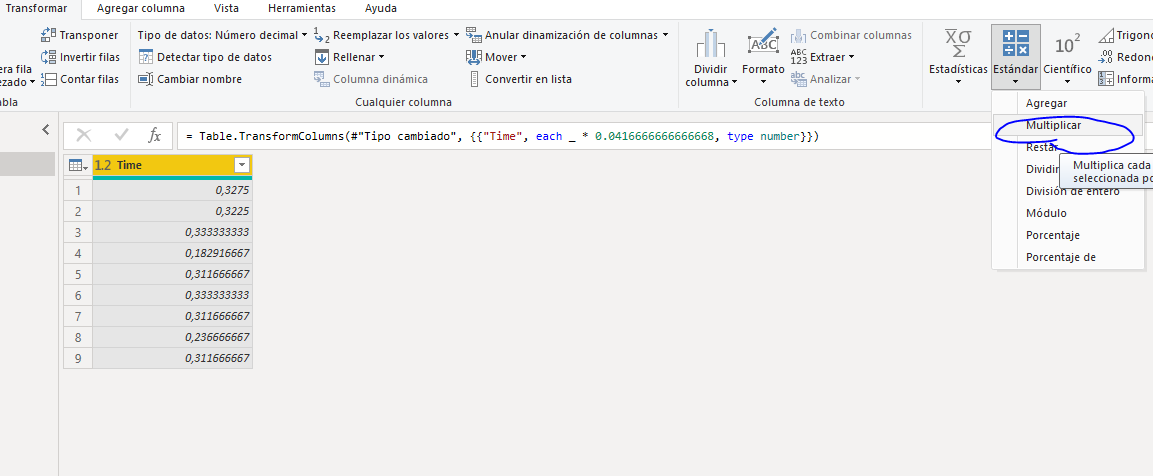
Task: Open the Vista tab
Action: pos(226,9)
